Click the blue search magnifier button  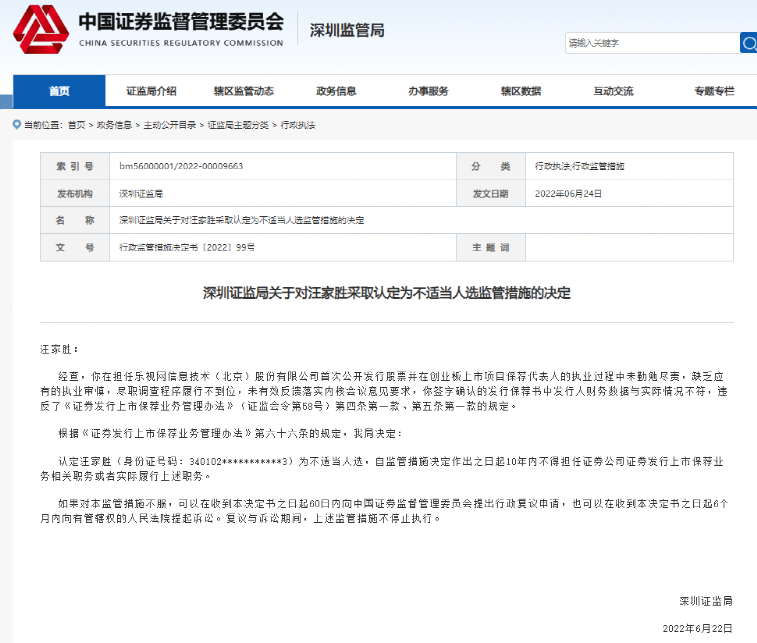pos(748,43)
